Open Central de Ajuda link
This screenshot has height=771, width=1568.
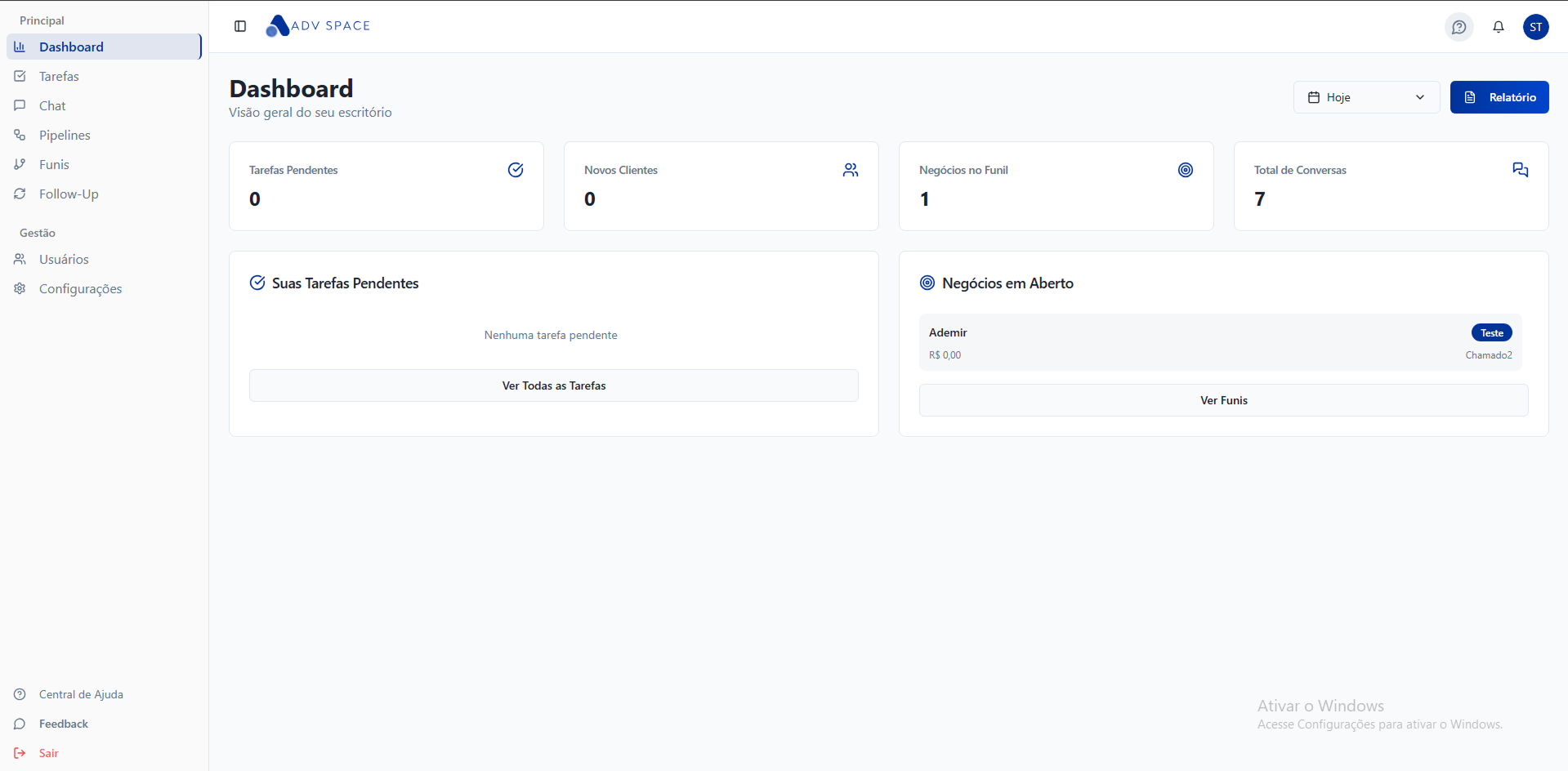tap(104, 694)
